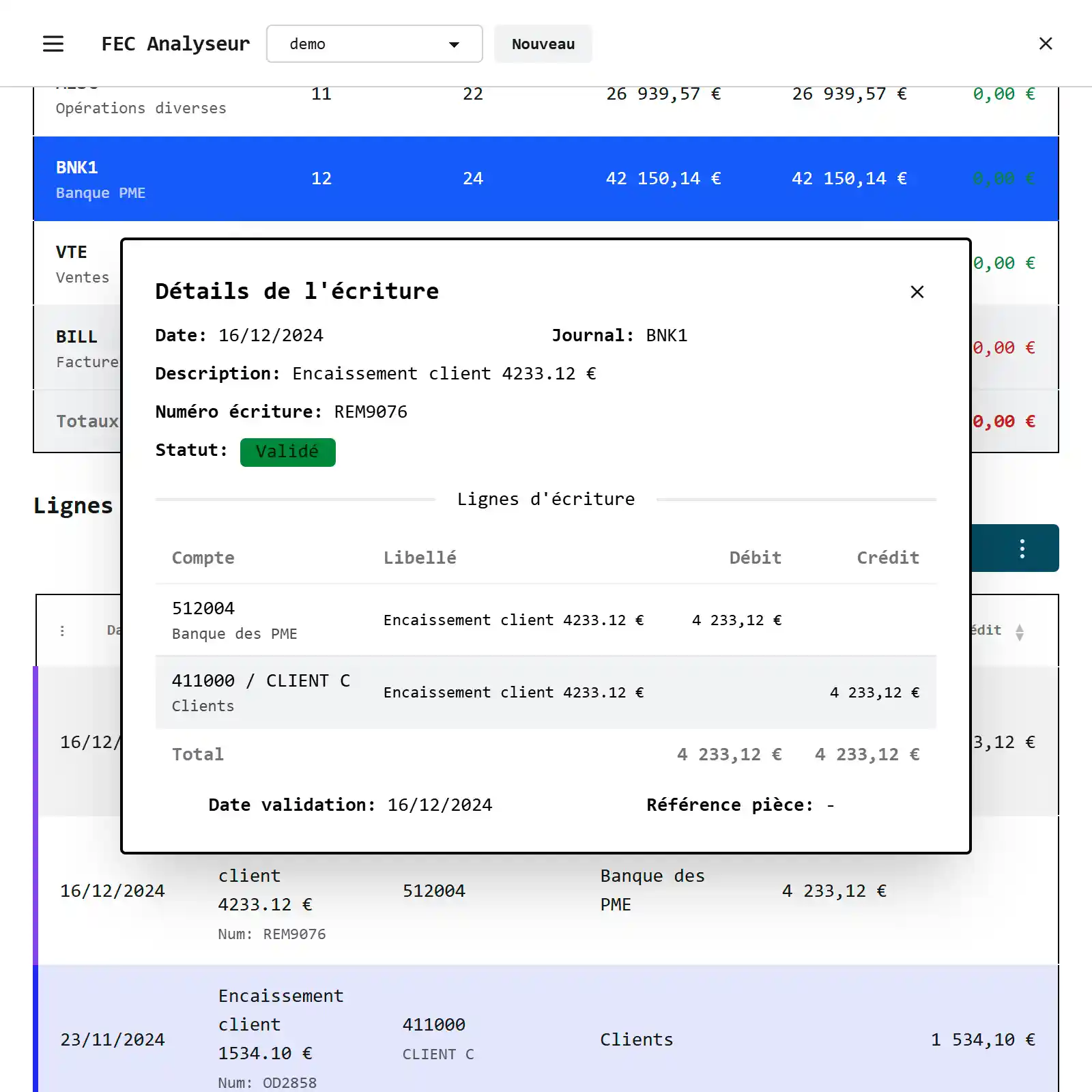Open the three-dot options menu button
Viewport: 1092px width, 1092px height.
point(1021,549)
